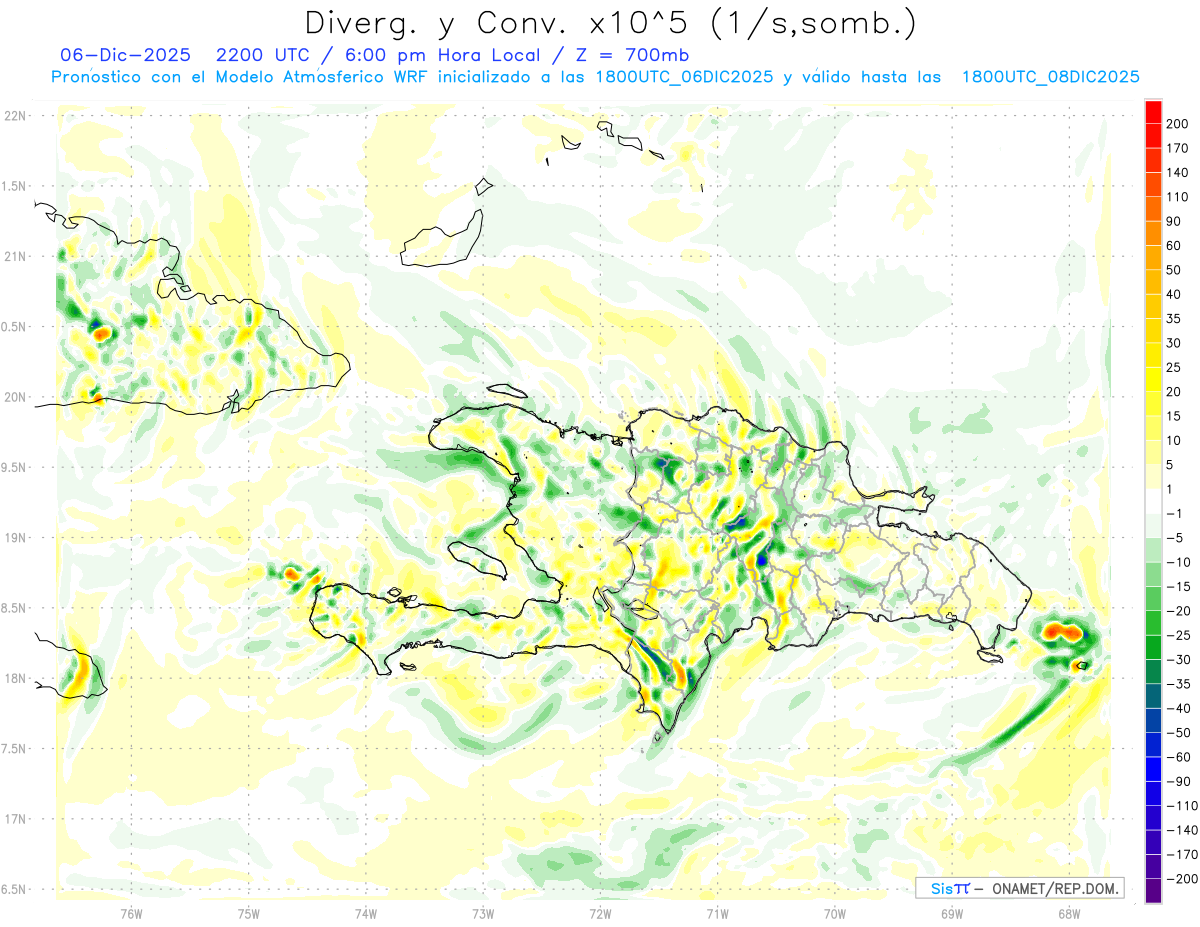Click the negative "-25" color scale label
This screenshot has width=1200, height=927.
(x=1177, y=635)
